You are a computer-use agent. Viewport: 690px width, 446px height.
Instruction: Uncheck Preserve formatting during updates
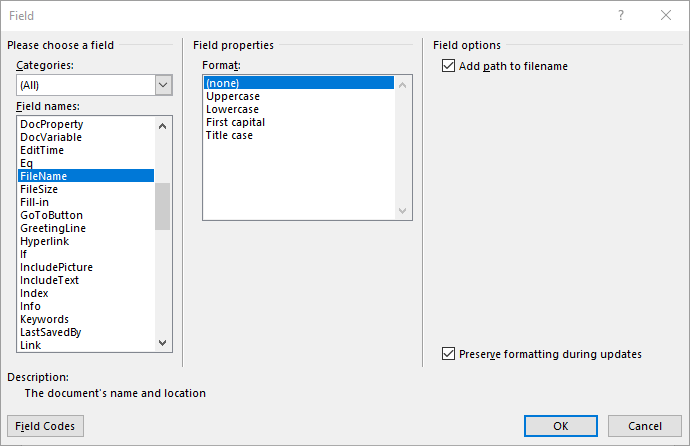(448, 354)
